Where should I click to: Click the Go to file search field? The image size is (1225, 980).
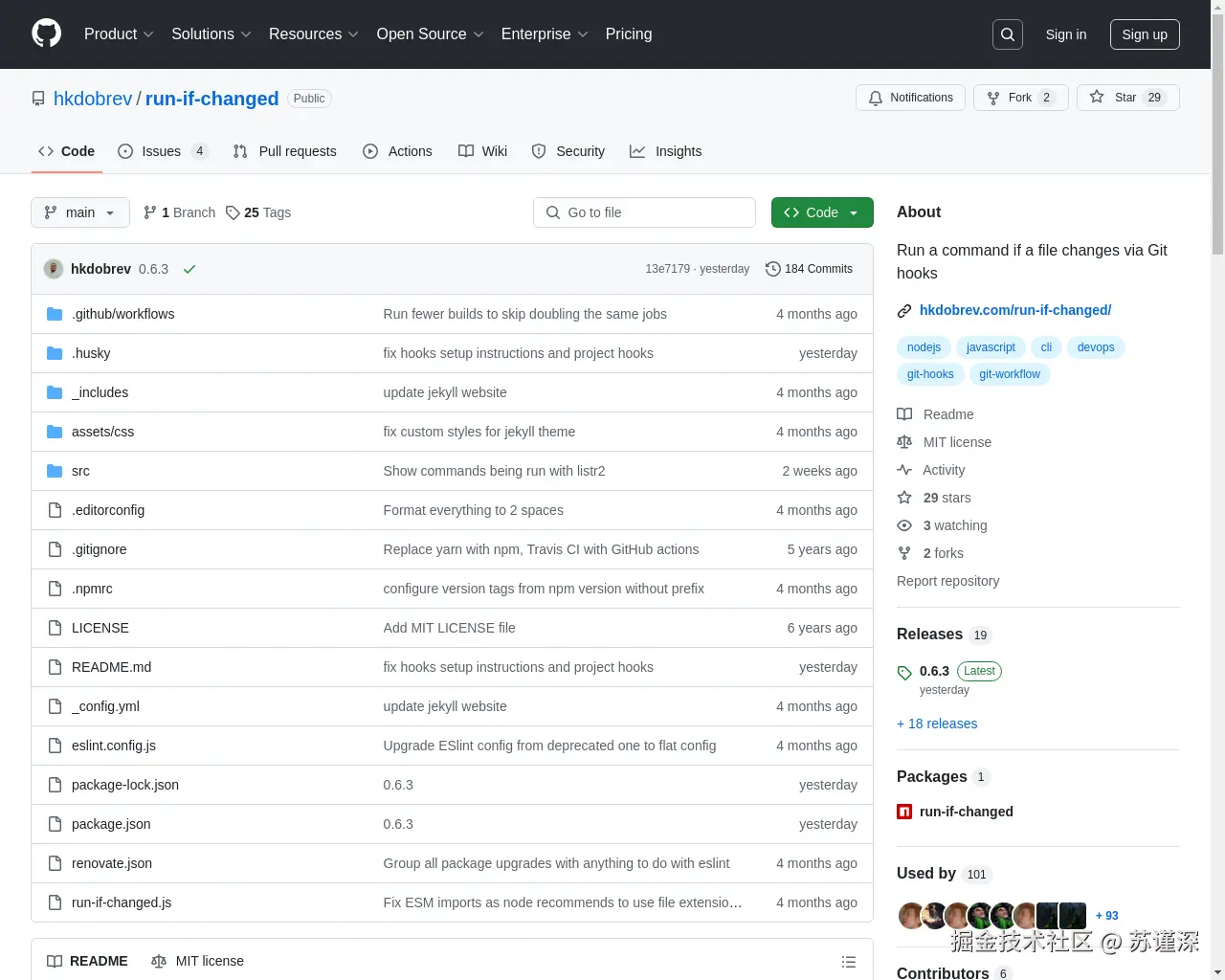click(x=644, y=212)
